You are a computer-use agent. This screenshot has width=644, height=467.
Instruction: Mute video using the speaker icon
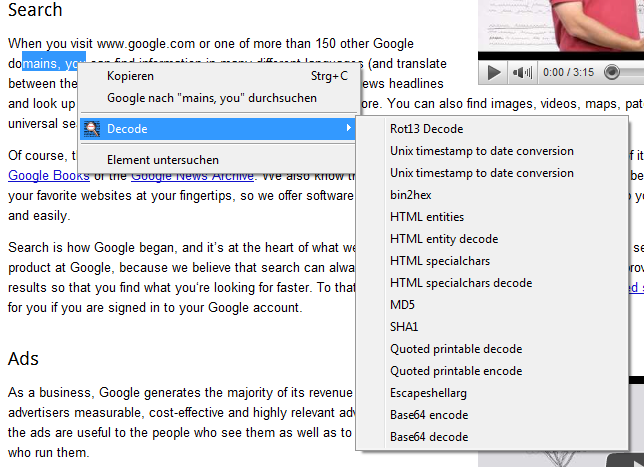pyautogui.click(x=522, y=73)
